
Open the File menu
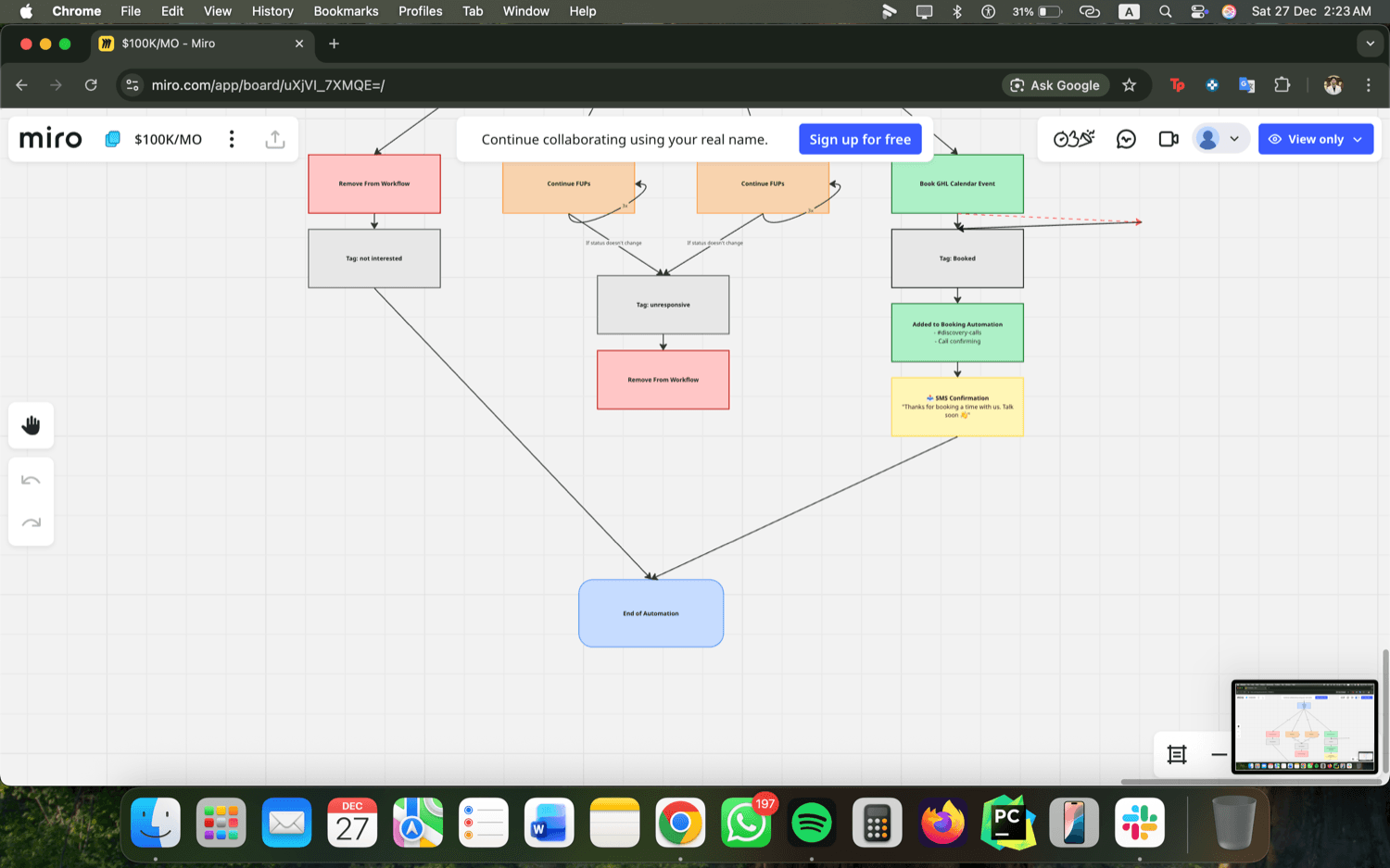coord(131,11)
